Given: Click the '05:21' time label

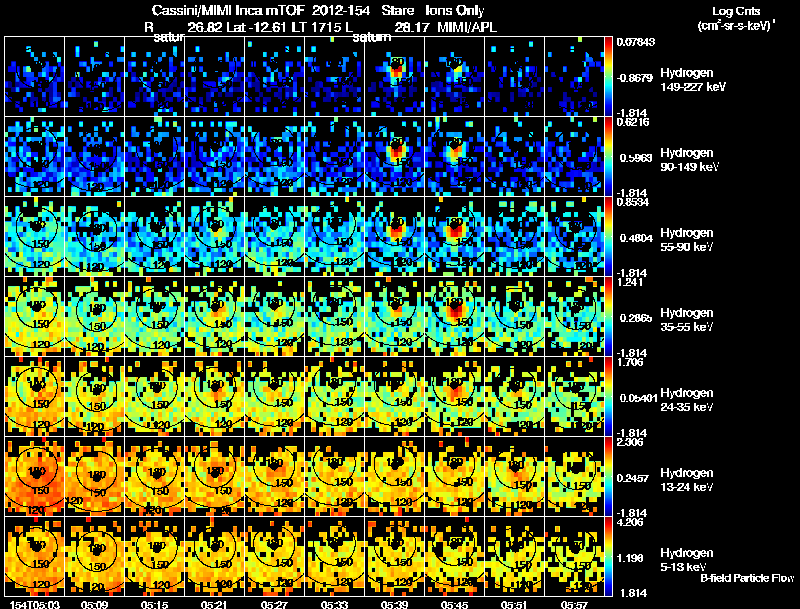Looking at the screenshot, I should (x=214, y=604).
